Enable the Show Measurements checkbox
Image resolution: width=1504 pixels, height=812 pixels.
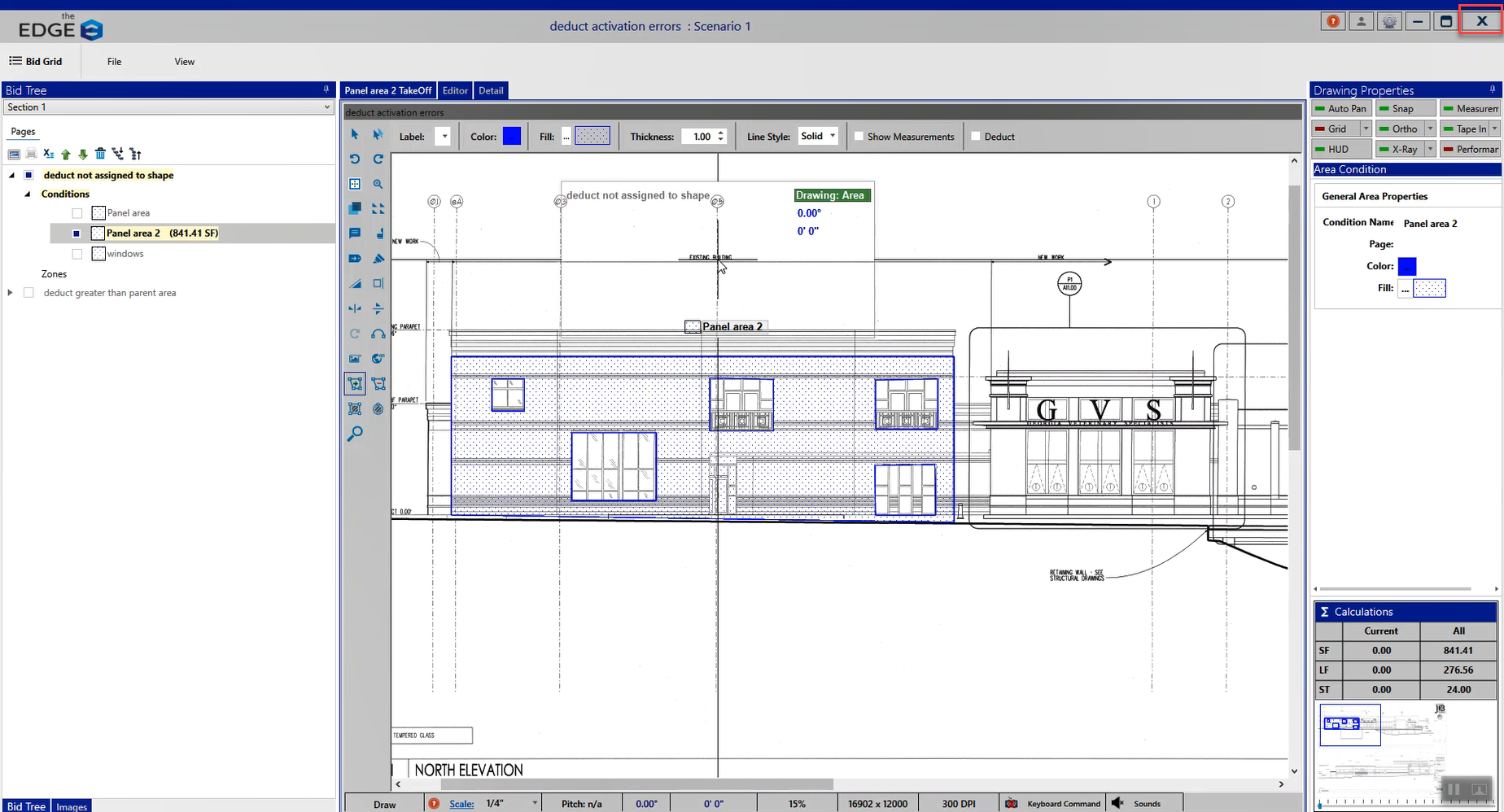point(859,137)
